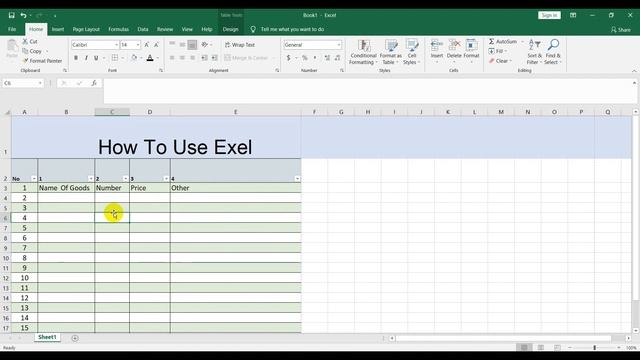Open Format as Table gallery
This screenshot has width=640, height=360.
pos(391,52)
